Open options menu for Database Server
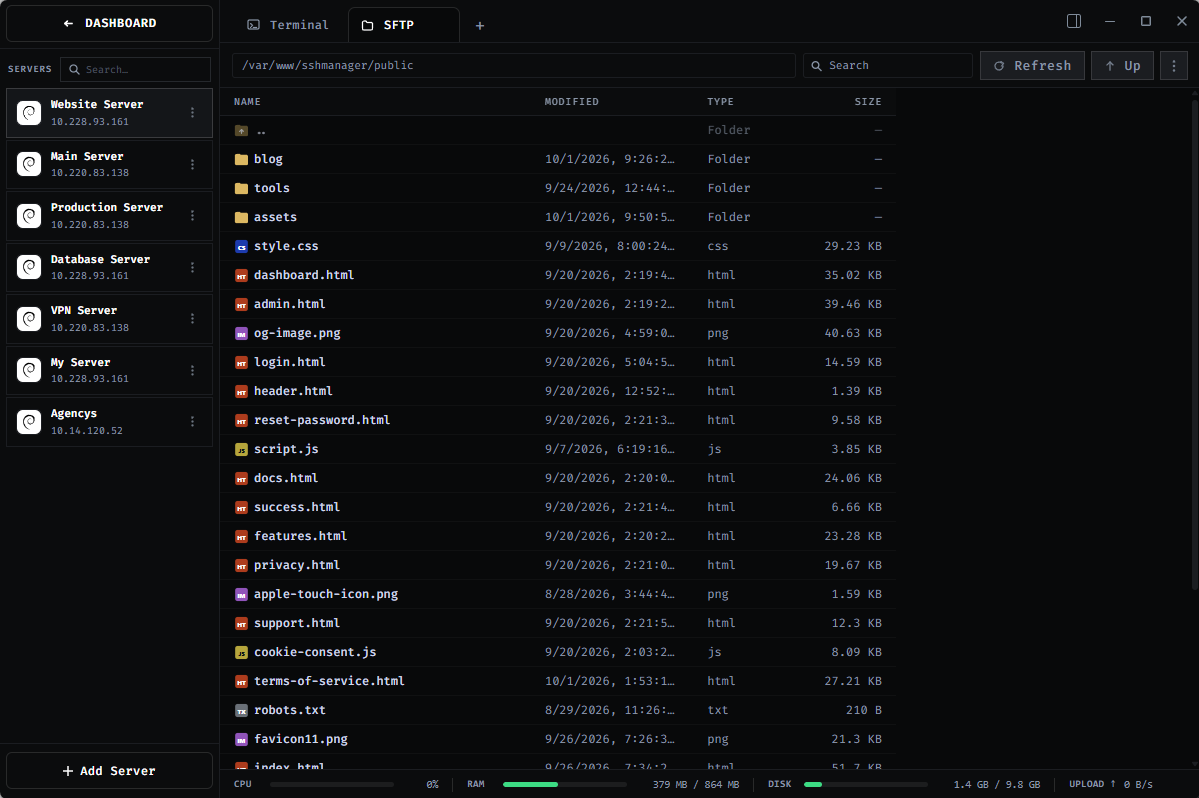Screen dimensions: 1199x798 point(192,268)
